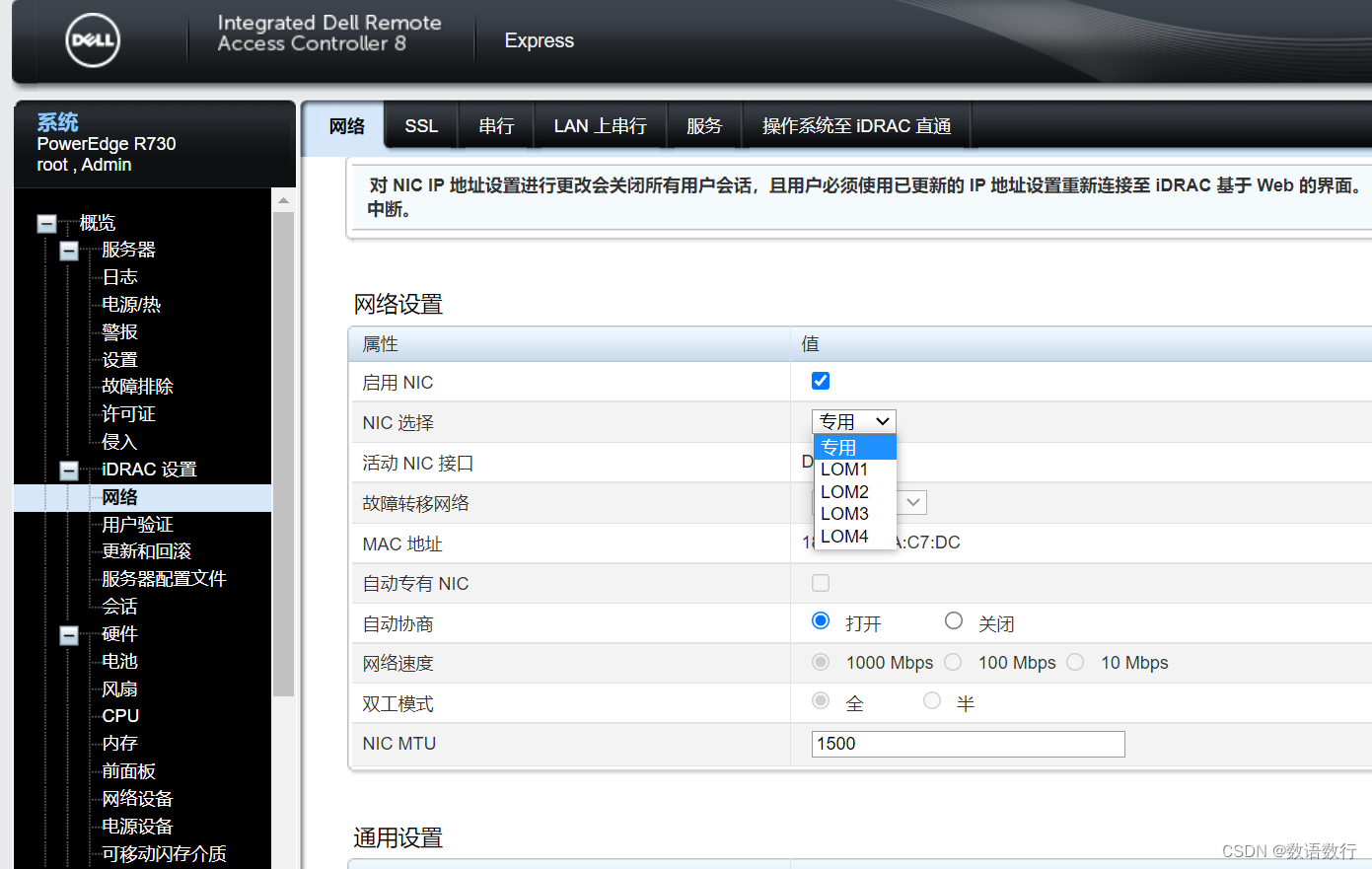Collapse the 概览 tree node
1372x869 pixels.
46,223
